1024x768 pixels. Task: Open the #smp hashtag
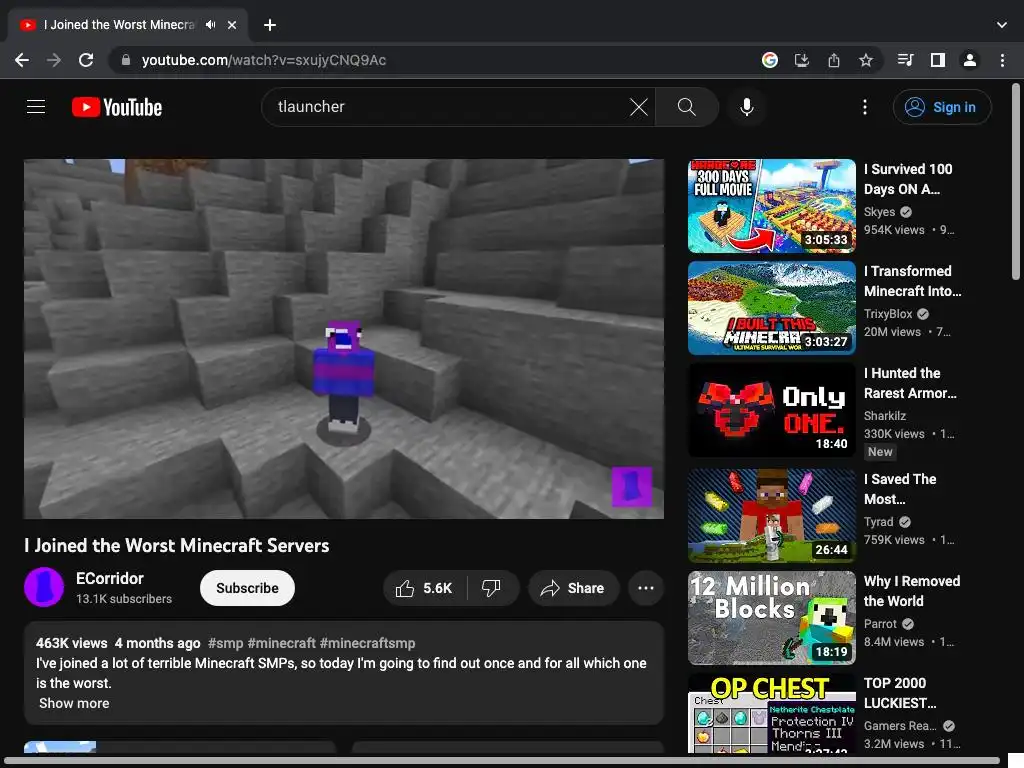(x=225, y=643)
